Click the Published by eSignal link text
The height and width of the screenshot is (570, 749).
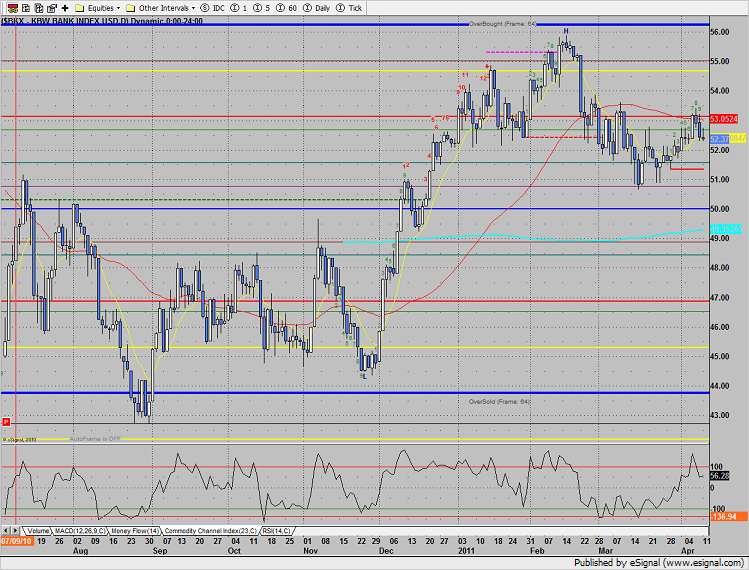click(658, 563)
